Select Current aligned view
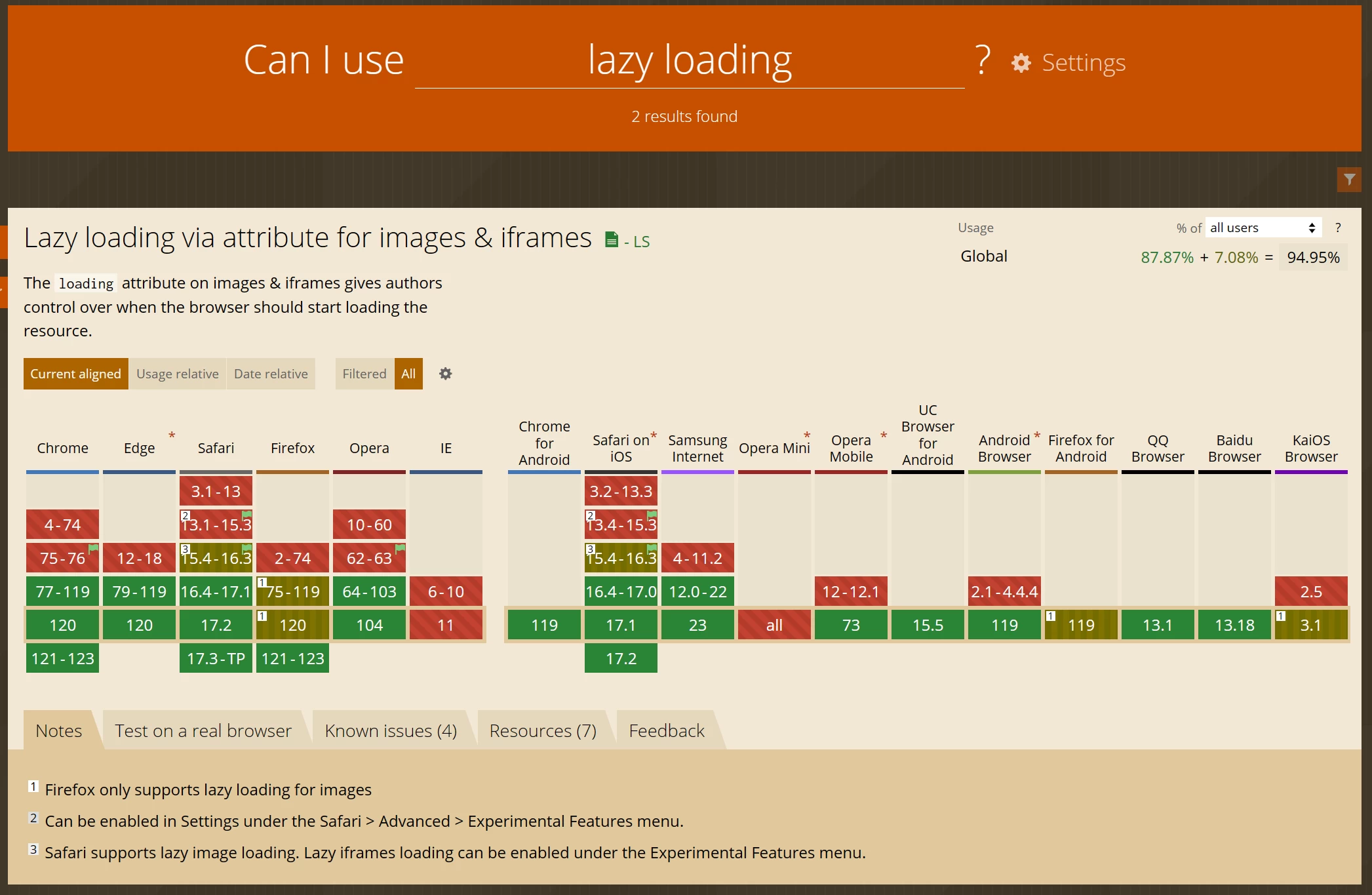The image size is (1372, 895). (75, 374)
